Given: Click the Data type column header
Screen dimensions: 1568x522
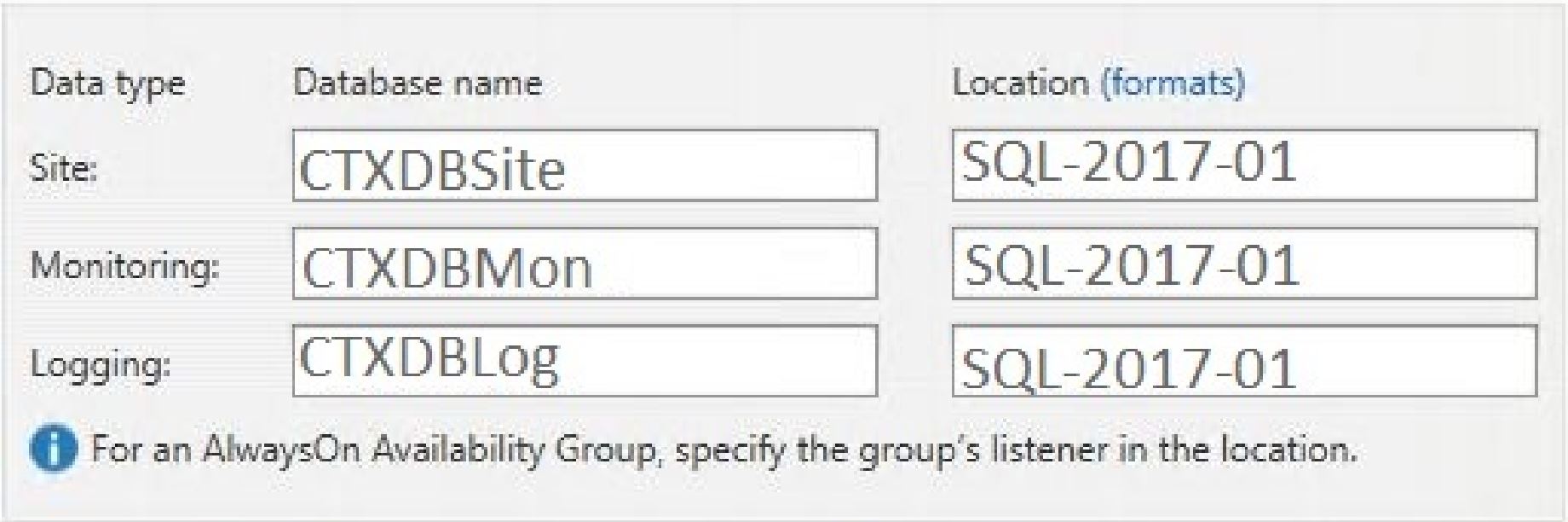Looking at the screenshot, I should click(x=107, y=84).
